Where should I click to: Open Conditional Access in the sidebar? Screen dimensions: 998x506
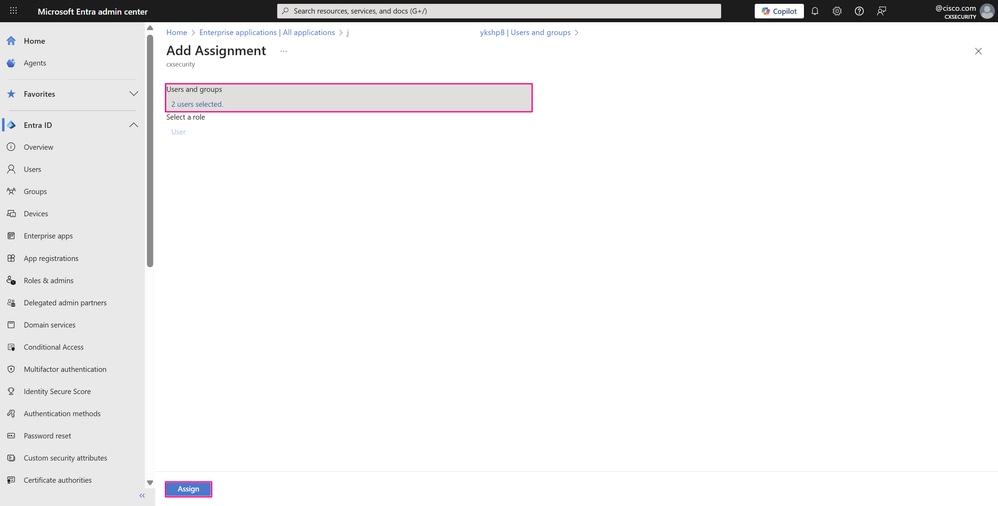coord(53,347)
